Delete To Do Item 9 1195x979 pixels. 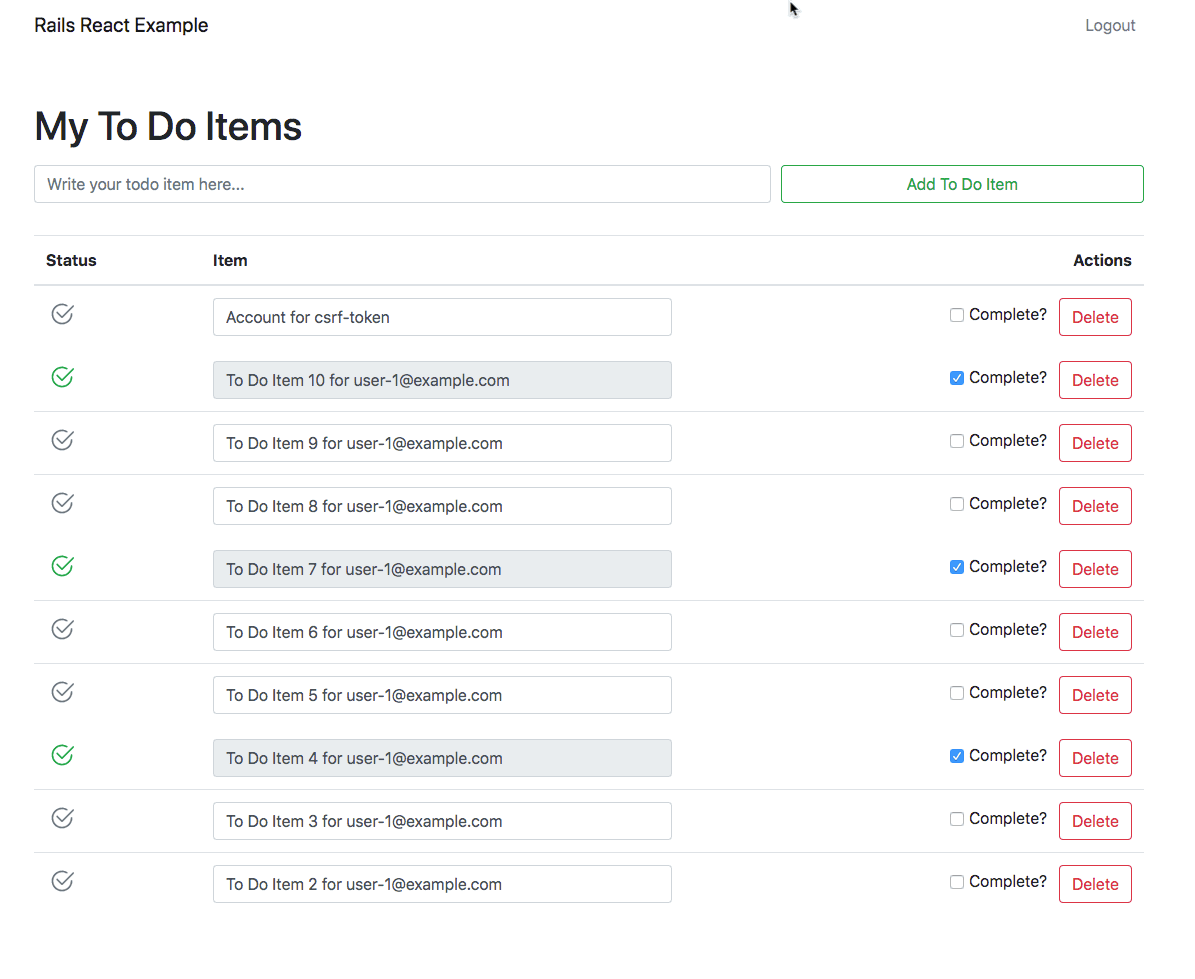tap(1095, 443)
